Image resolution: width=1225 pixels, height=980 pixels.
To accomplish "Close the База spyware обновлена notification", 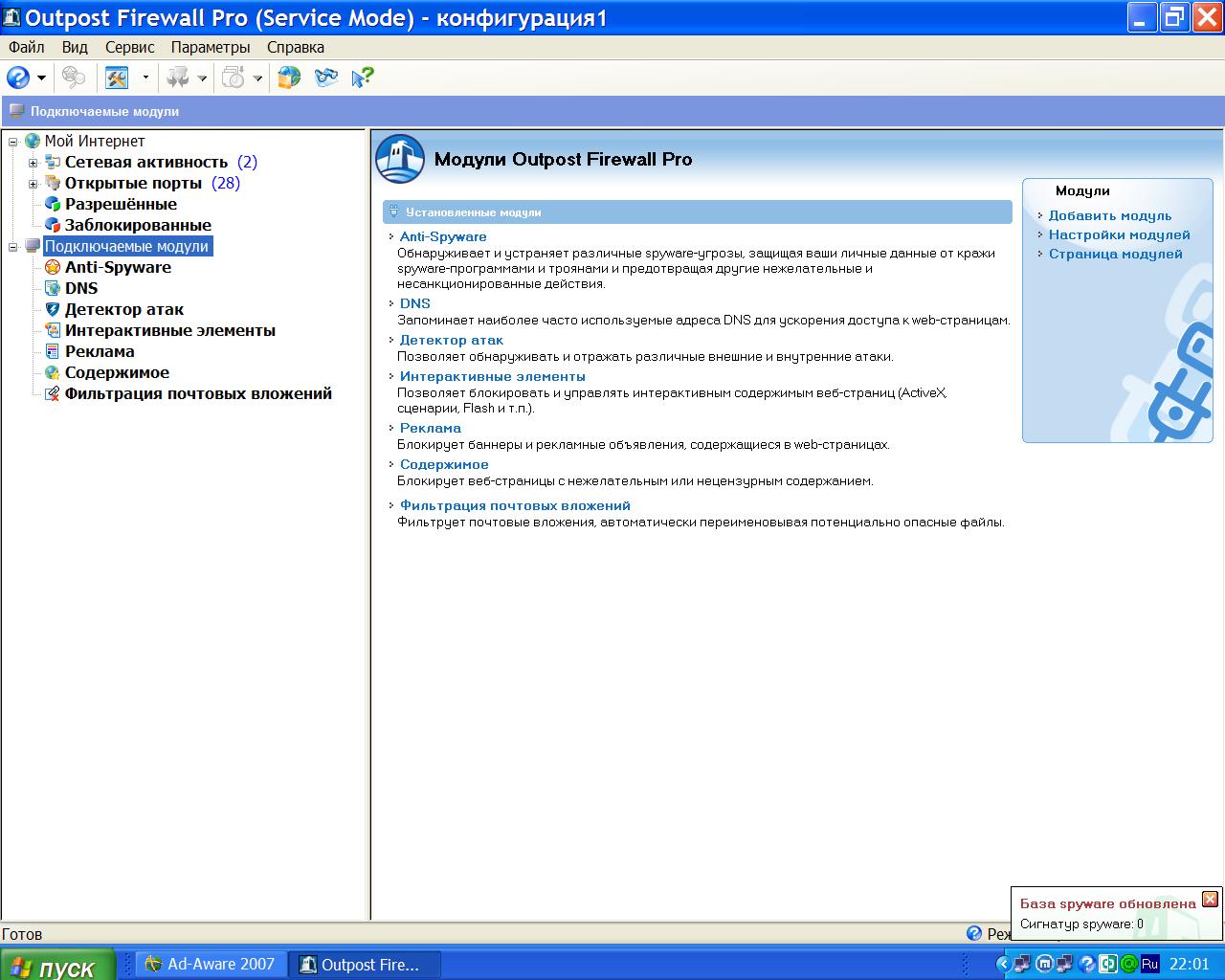I will tap(1210, 899).
